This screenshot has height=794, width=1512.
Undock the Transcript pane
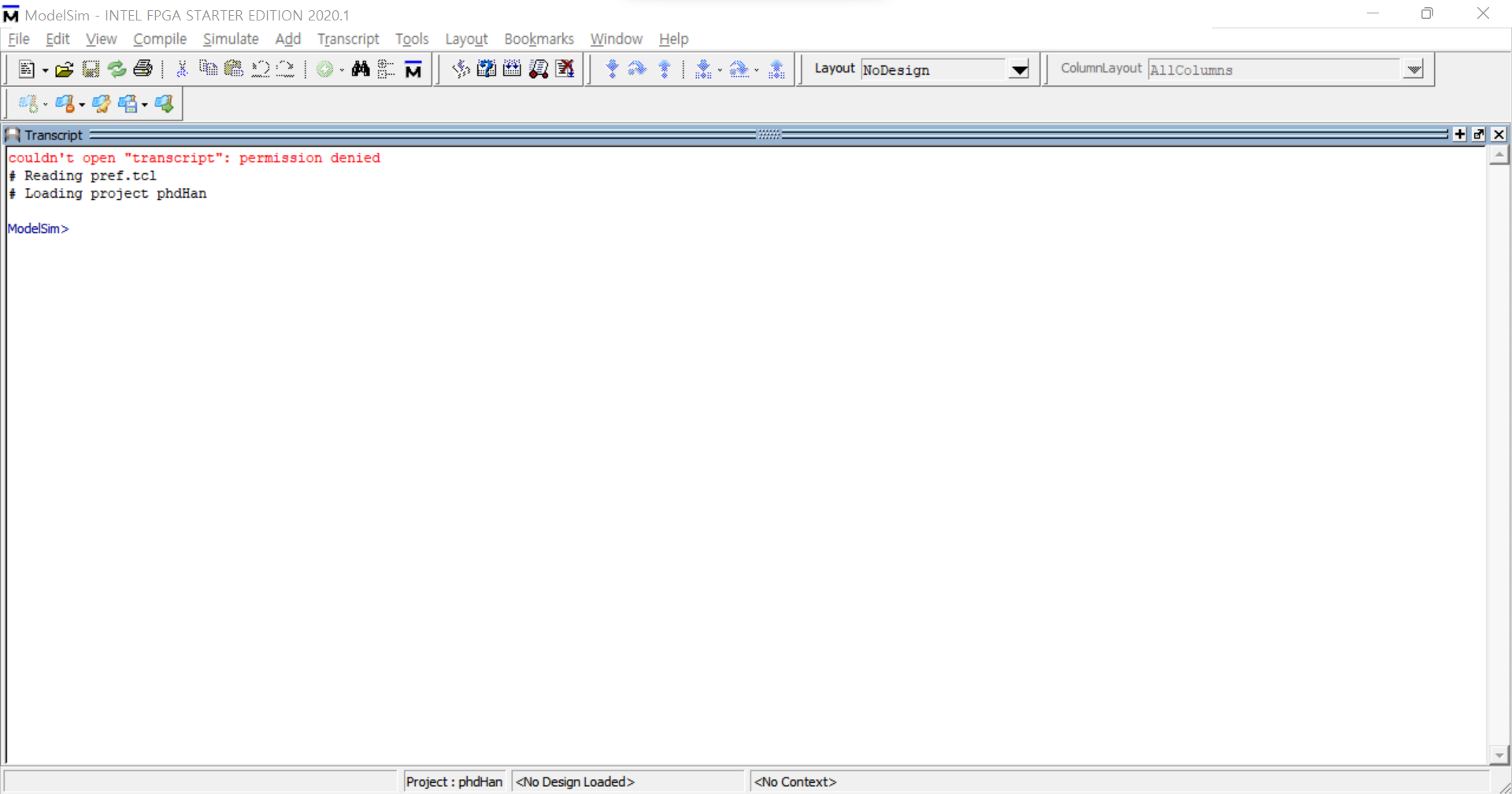[x=1479, y=135]
